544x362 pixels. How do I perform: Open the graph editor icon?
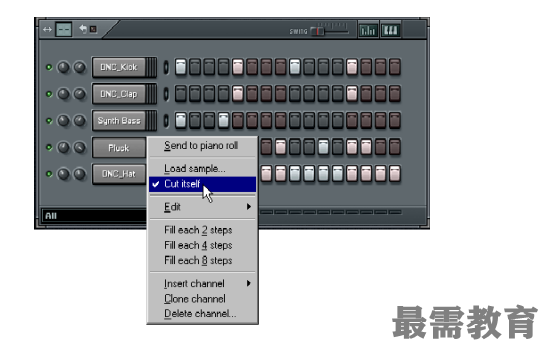[x=368, y=31]
